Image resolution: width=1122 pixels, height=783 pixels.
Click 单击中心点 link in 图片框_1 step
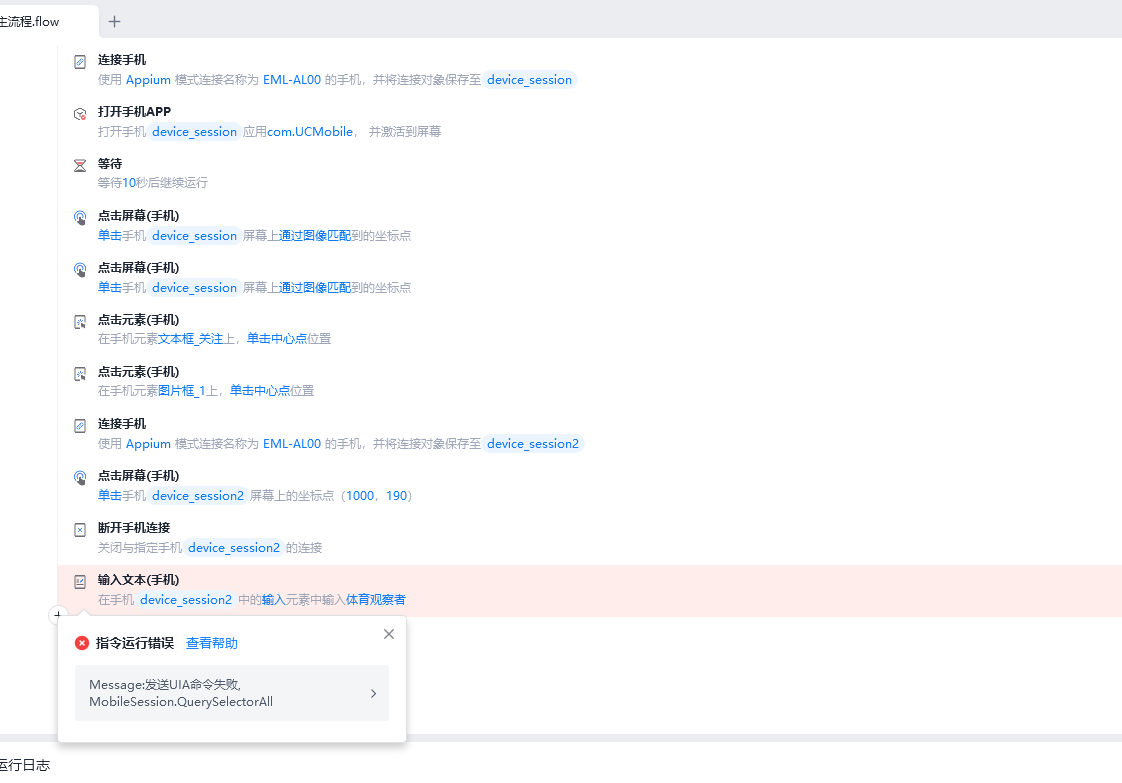(260, 391)
